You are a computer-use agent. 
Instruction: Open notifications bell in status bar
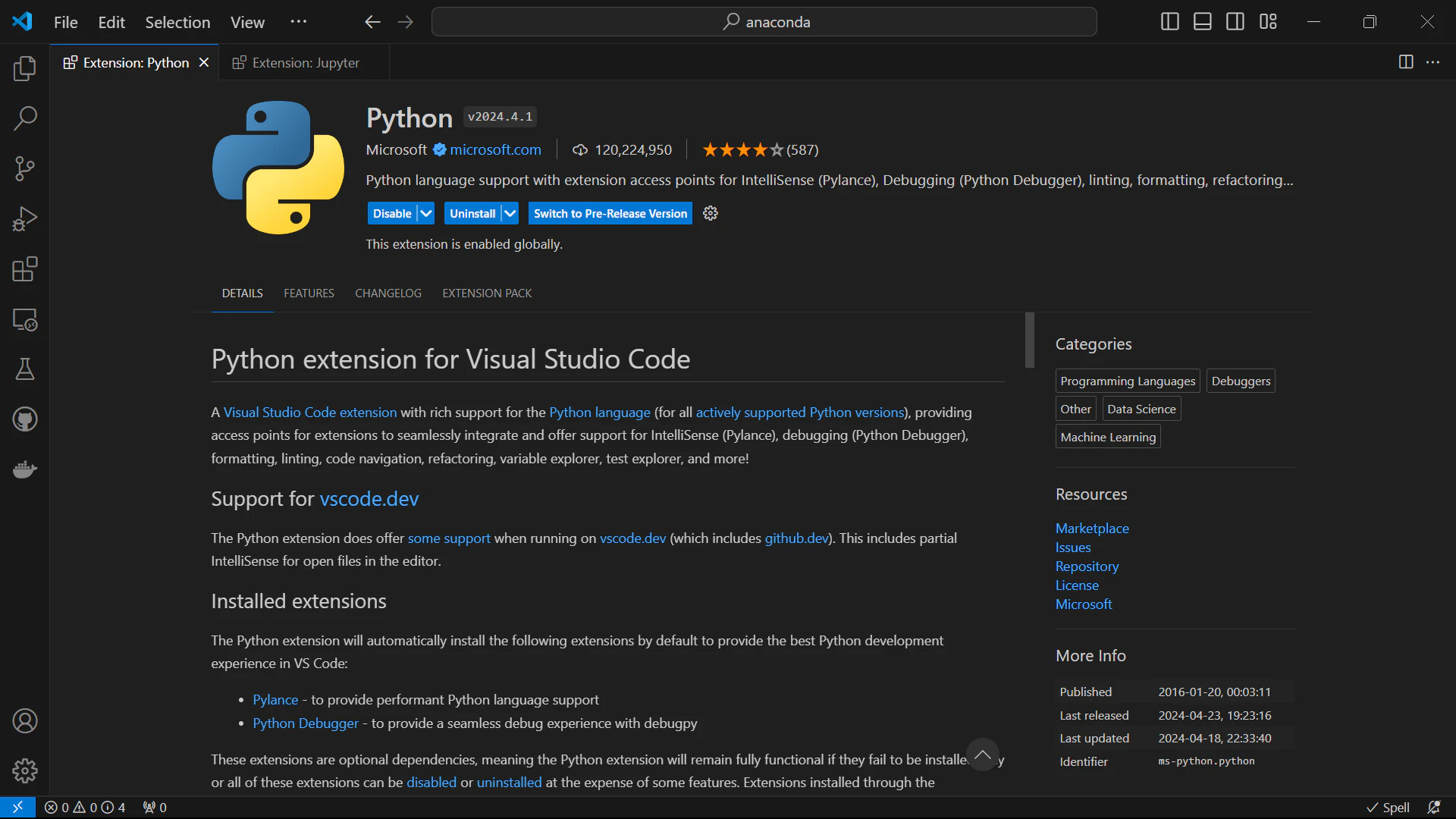coord(1434,808)
